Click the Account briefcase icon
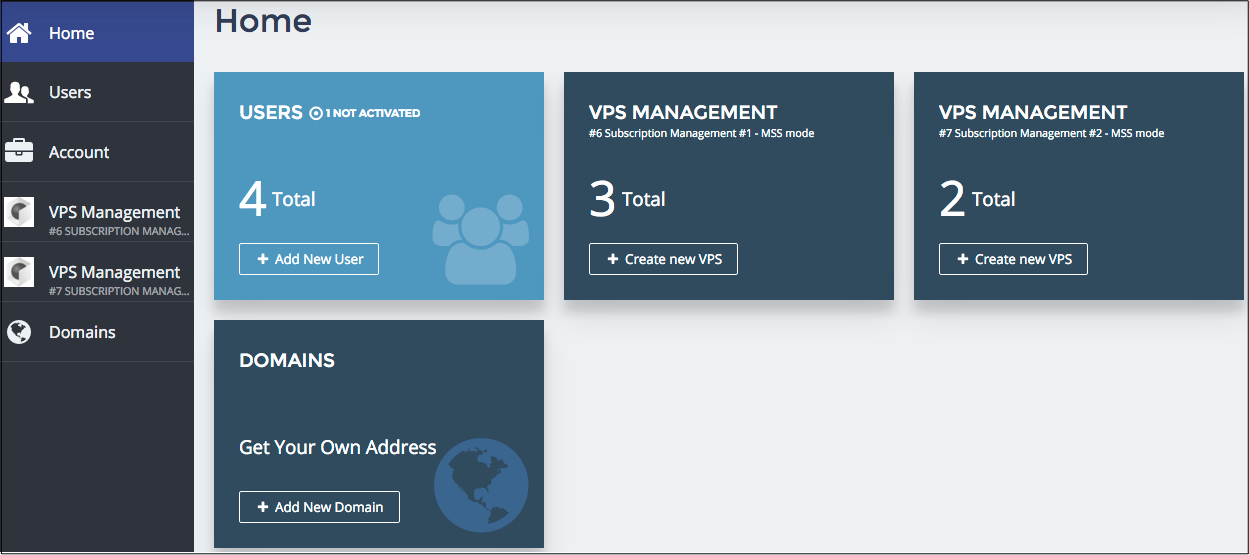The width and height of the screenshot is (1249, 555). click(19, 152)
